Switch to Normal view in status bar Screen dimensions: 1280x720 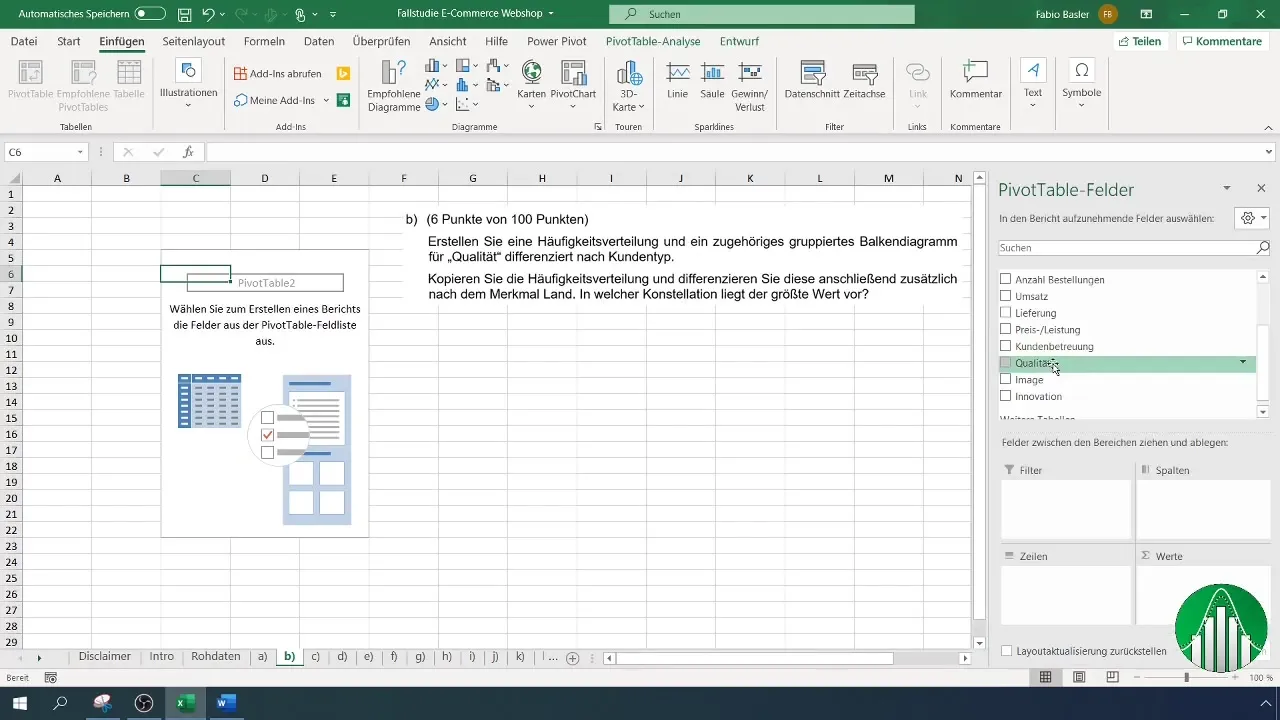coord(1045,677)
